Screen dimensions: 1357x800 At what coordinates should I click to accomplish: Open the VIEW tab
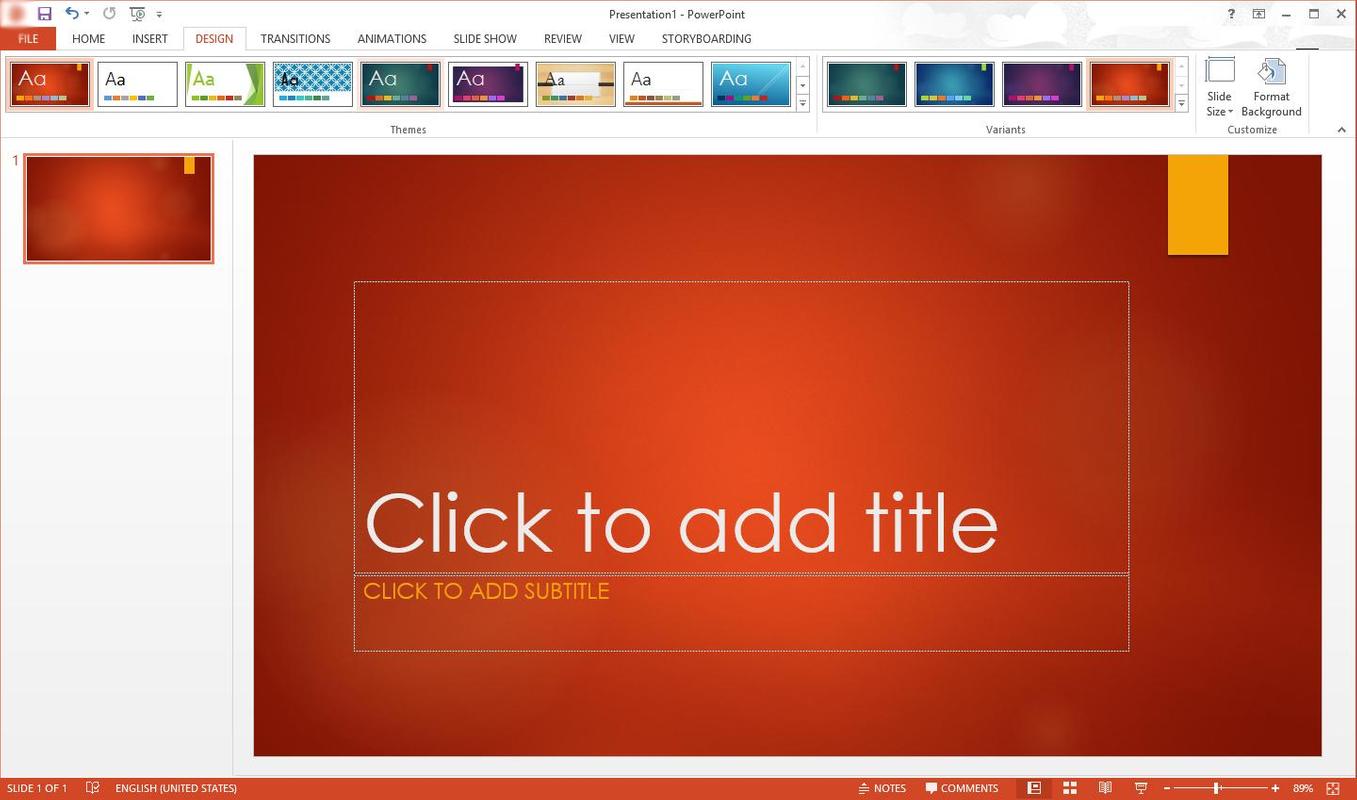click(622, 39)
